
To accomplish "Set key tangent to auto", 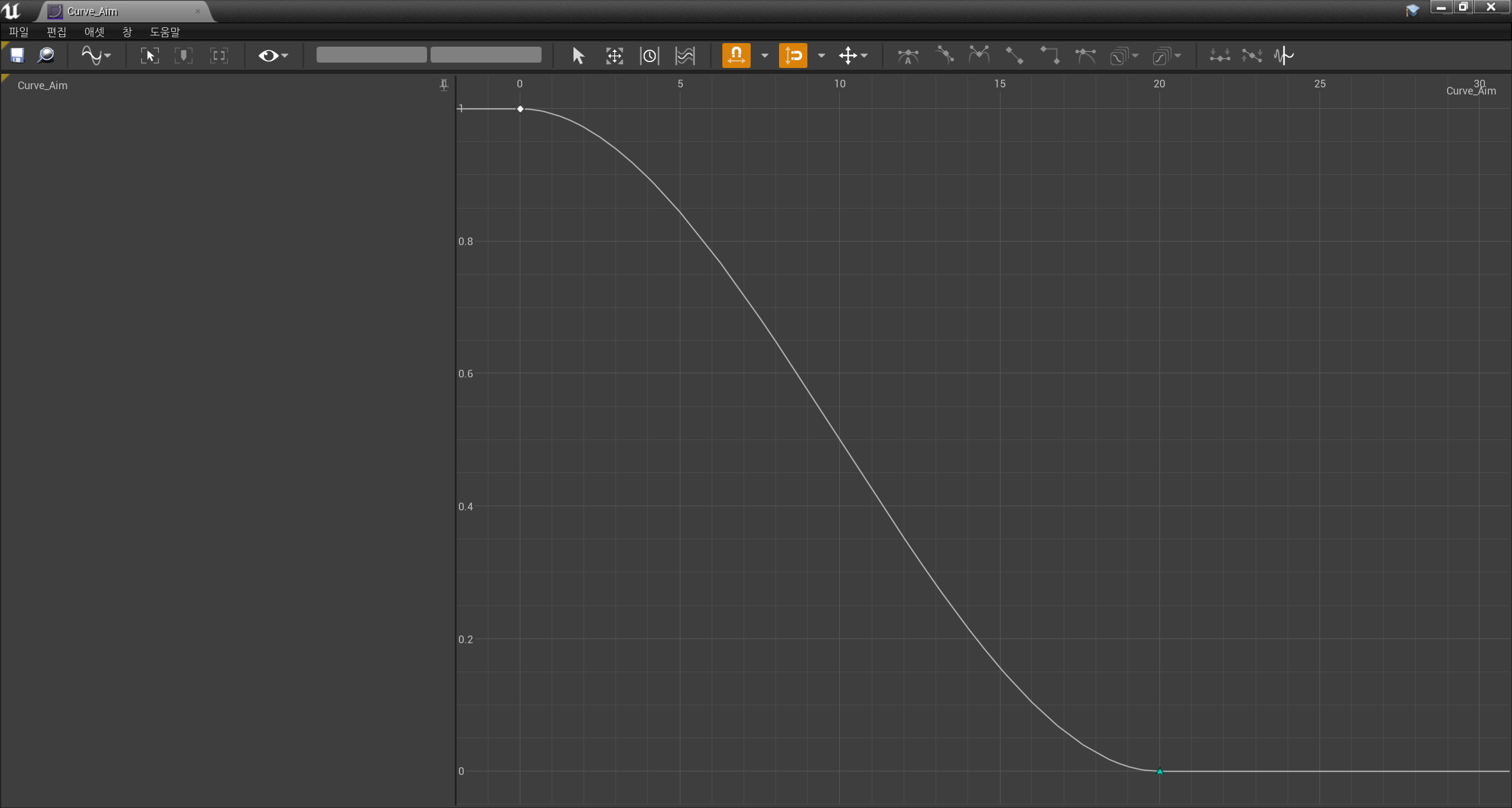I will click(x=908, y=56).
